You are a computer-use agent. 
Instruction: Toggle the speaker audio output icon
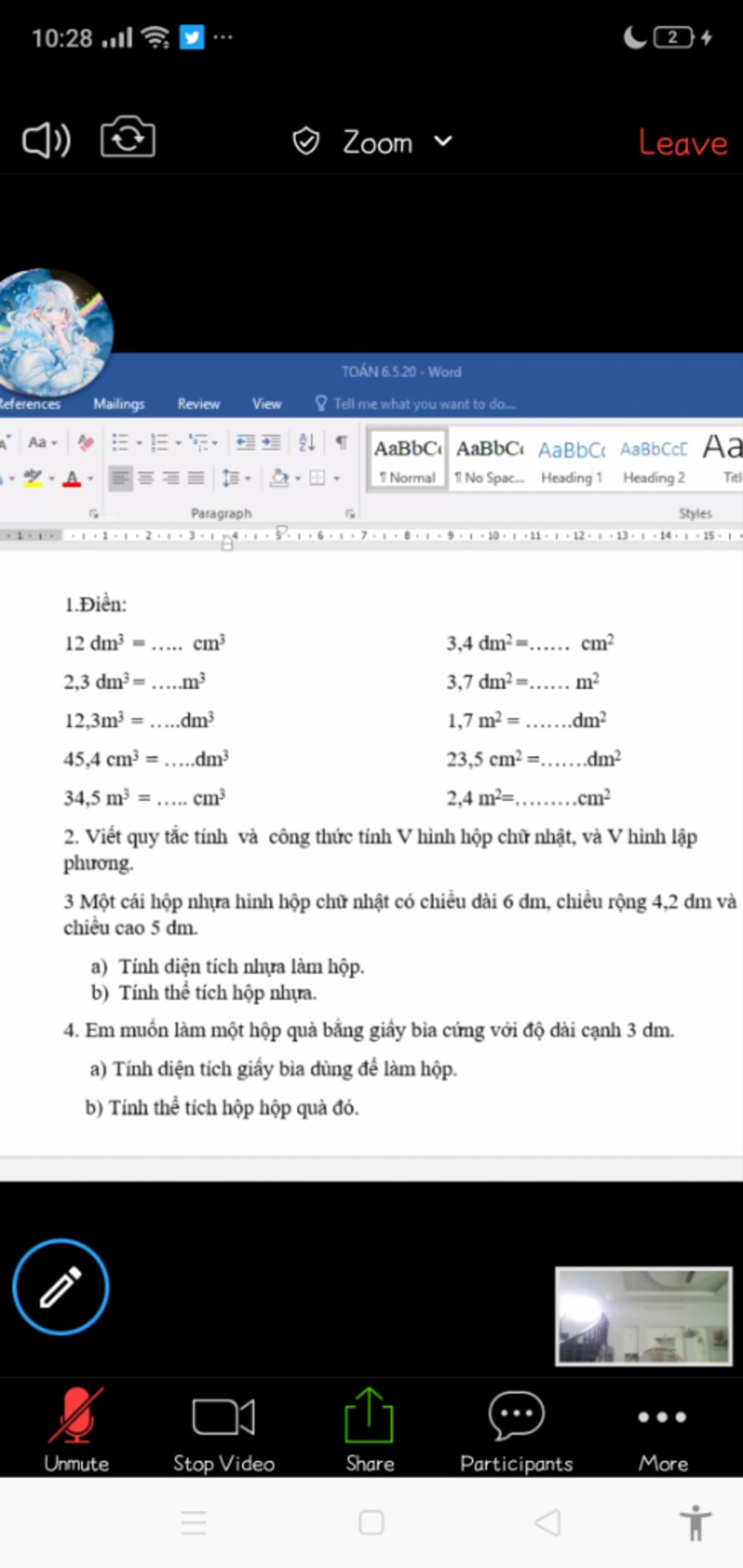[46, 140]
